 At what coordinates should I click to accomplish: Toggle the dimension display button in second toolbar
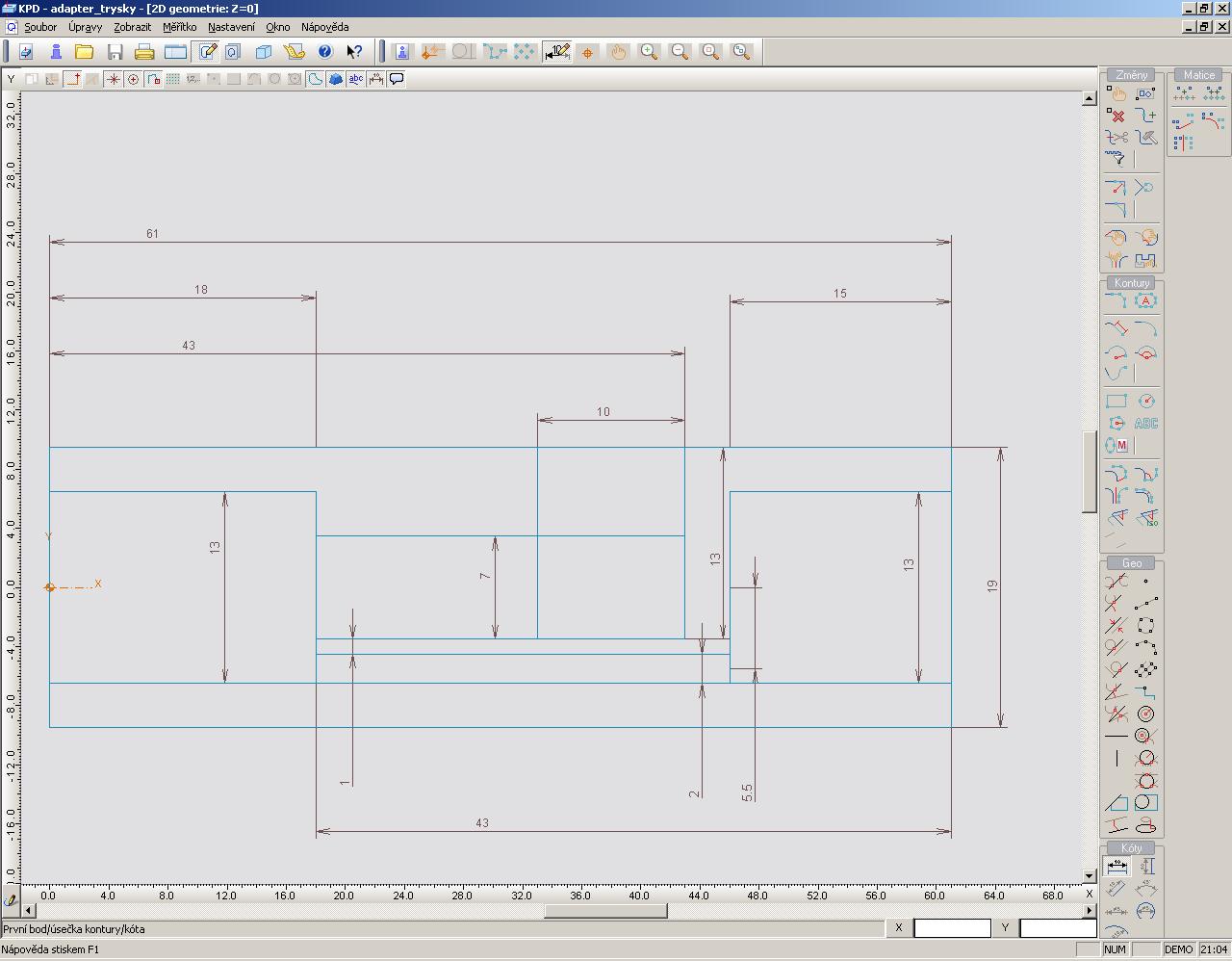coord(376,79)
